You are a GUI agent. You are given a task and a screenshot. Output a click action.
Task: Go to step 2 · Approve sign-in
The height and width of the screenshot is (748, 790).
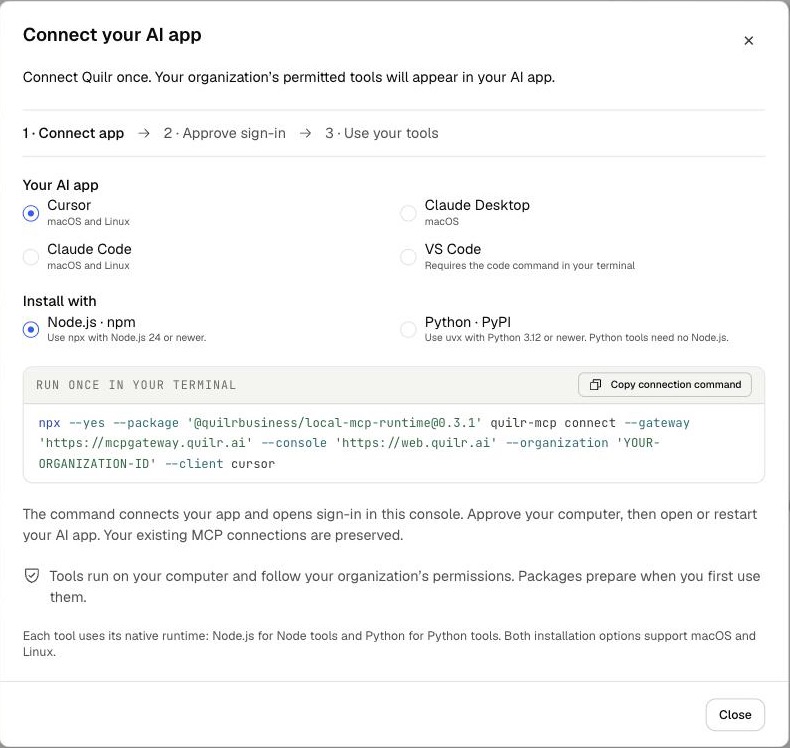[225, 133]
